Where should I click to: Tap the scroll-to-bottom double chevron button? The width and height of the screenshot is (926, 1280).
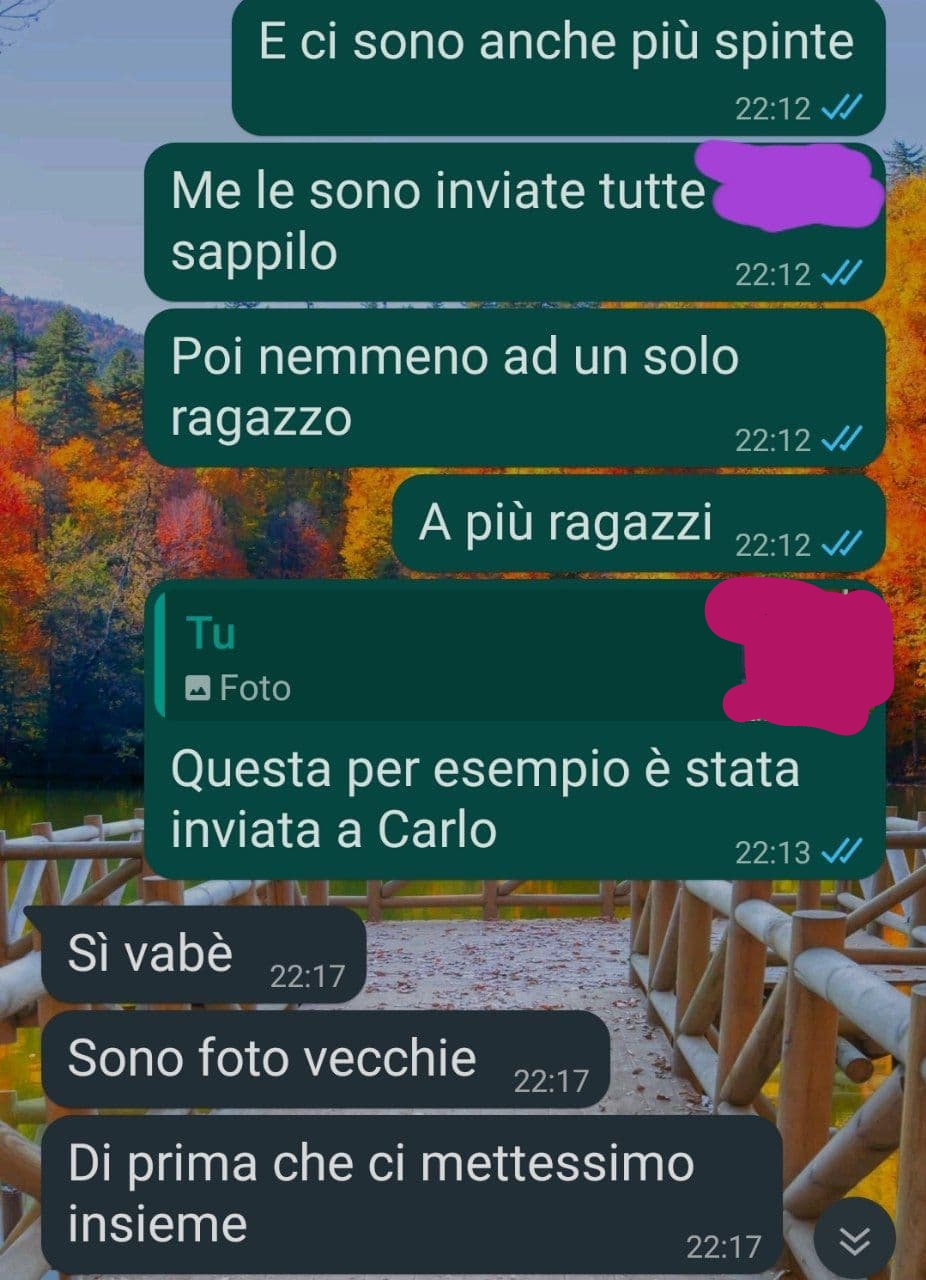pyautogui.click(x=854, y=1241)
